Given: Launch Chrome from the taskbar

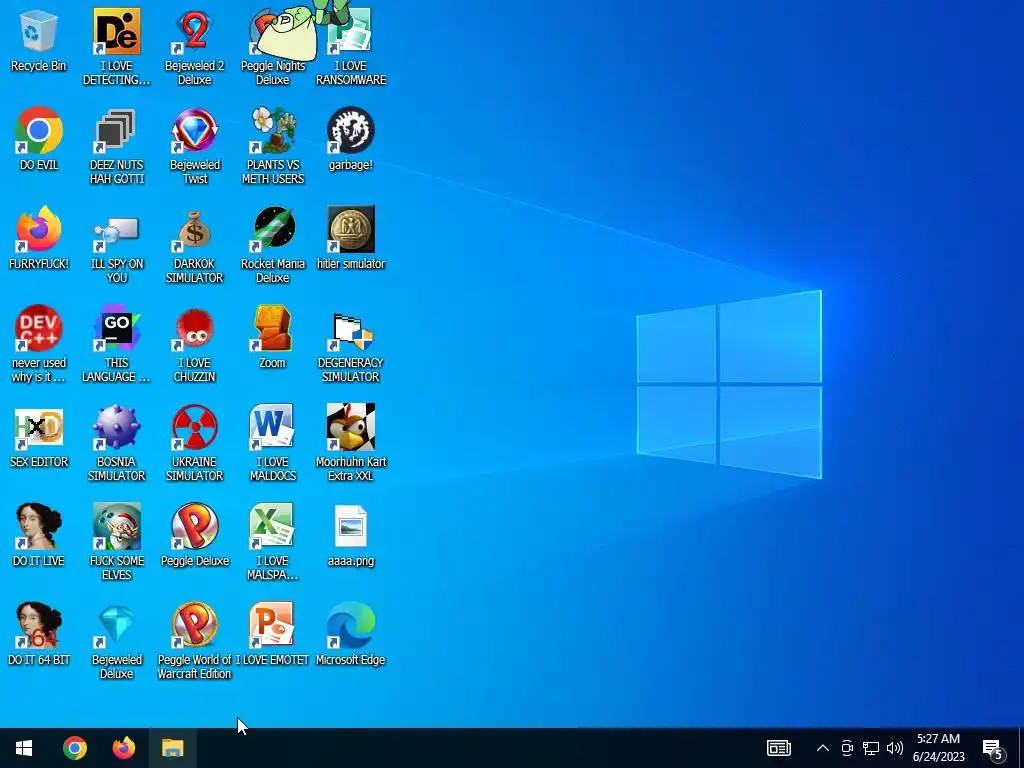Looking at the screenshot, I should (x=74, y=748).
